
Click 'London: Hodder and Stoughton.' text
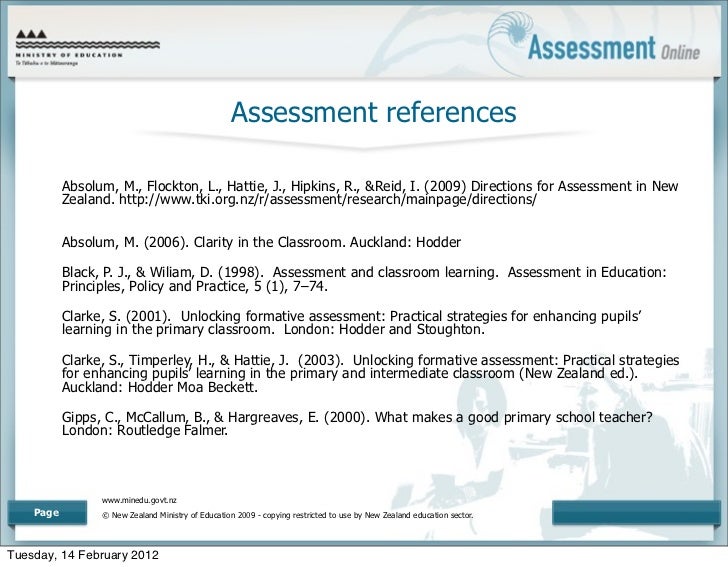click(x=384, y=330)
